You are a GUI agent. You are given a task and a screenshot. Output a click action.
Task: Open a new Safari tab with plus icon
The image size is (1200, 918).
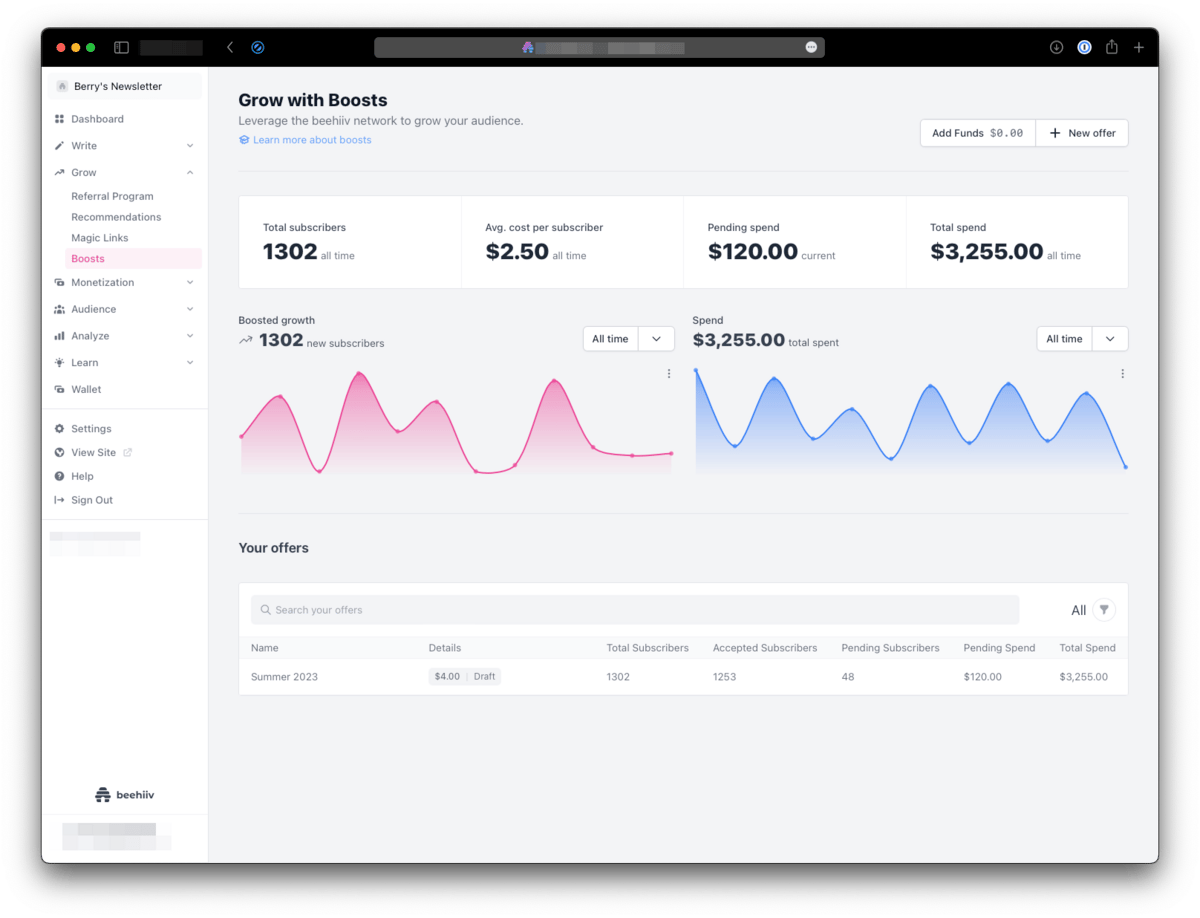click(x=1139, y=47)
